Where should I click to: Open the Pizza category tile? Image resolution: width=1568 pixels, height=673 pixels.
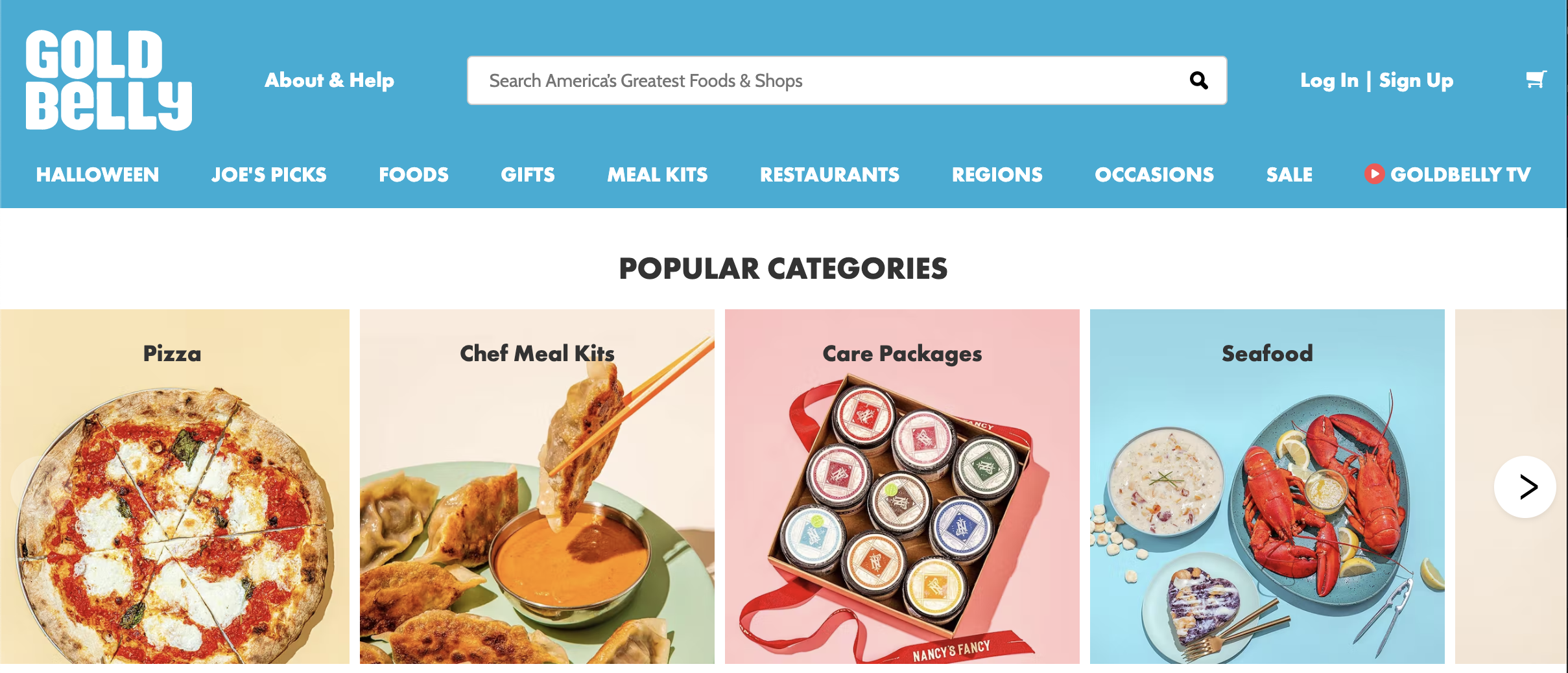174,486
